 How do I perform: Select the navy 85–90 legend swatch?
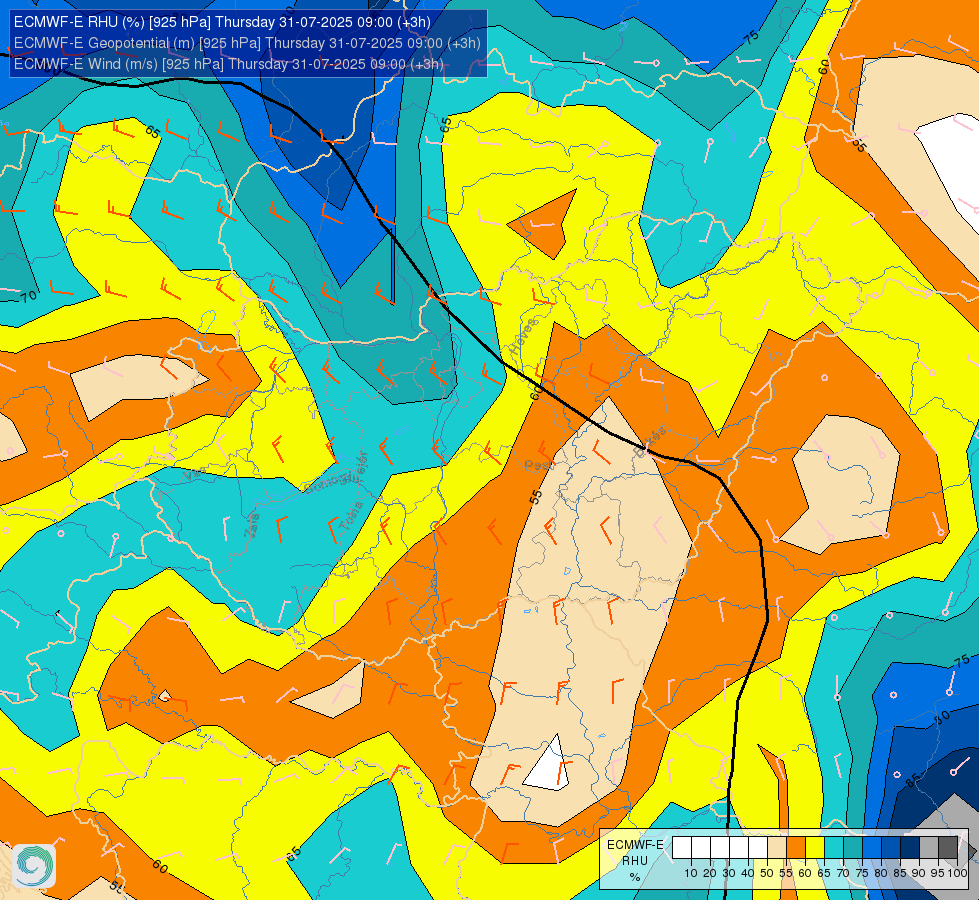click(x=910, y=848)
